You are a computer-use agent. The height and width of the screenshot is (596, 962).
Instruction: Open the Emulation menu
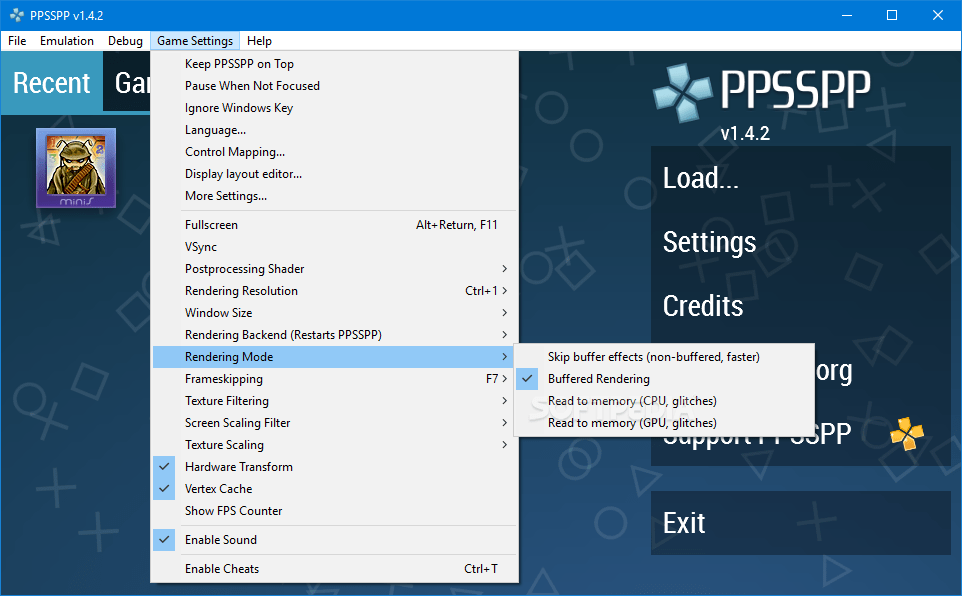point(66,41)
